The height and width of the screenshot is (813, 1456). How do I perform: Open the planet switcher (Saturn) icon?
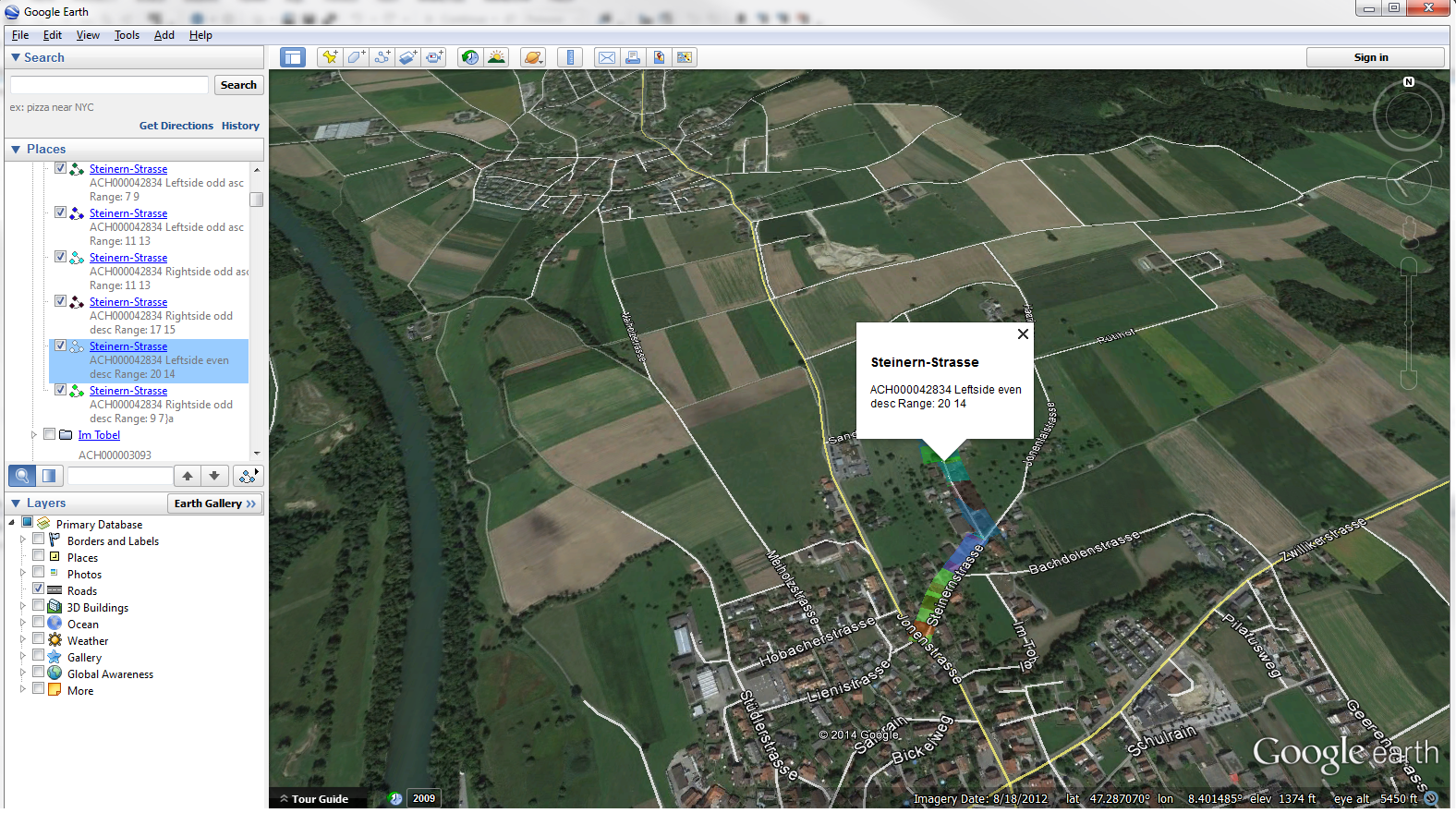coord(533,57)
